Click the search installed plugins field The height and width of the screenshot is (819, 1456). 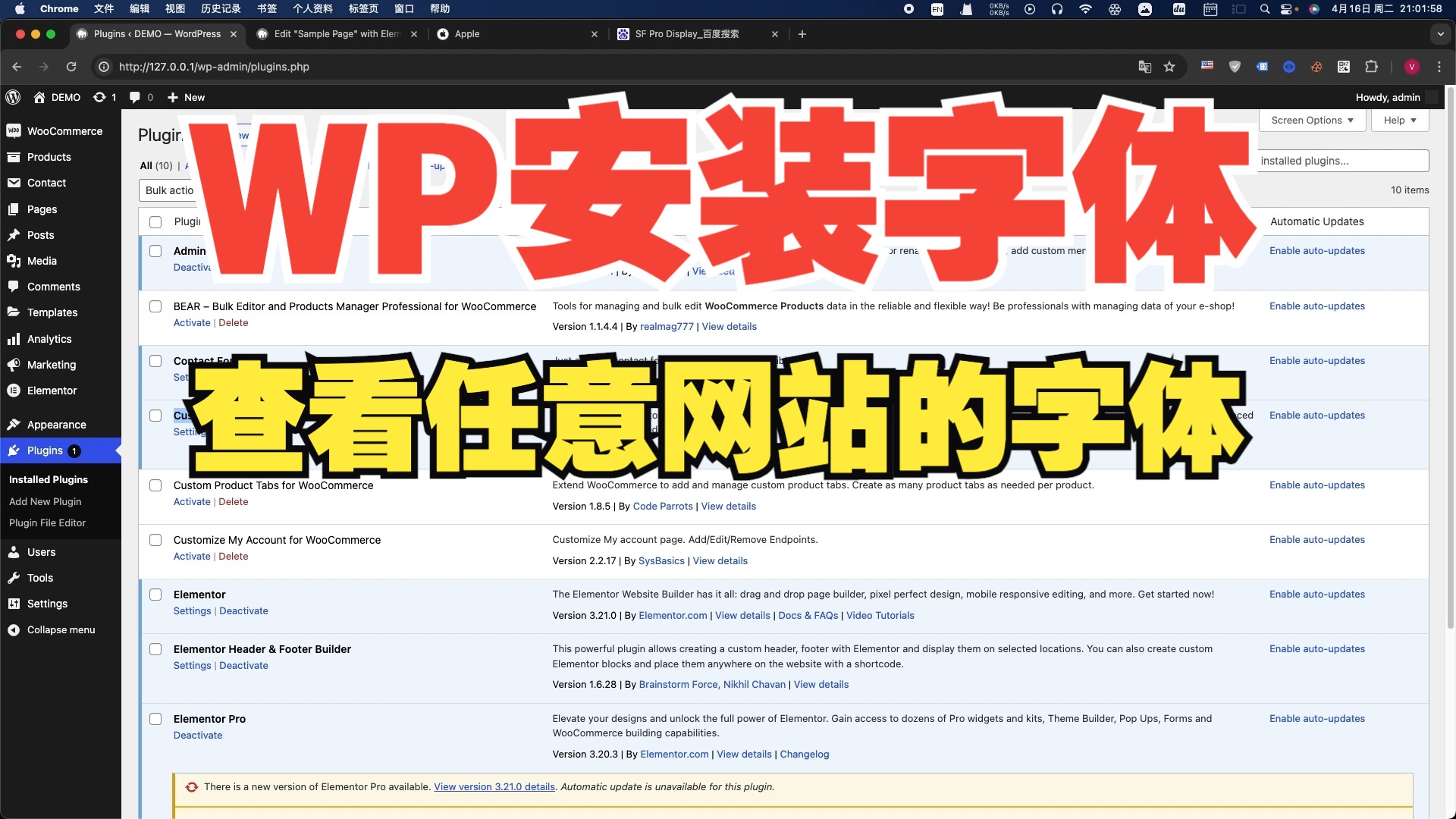click(1343, 161)
